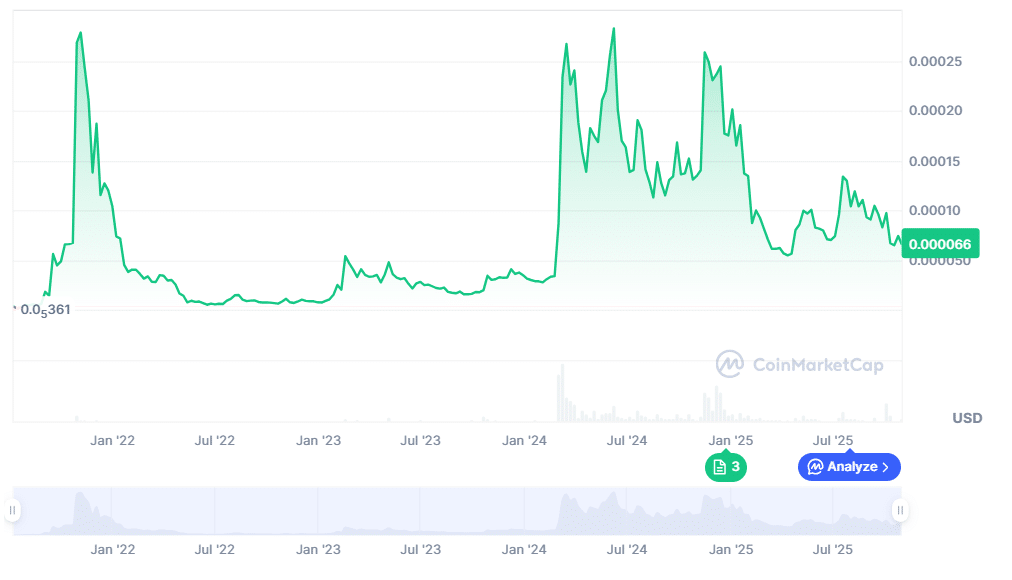Click the USD currency label
1012x580 pixels.
pos(967,418)
